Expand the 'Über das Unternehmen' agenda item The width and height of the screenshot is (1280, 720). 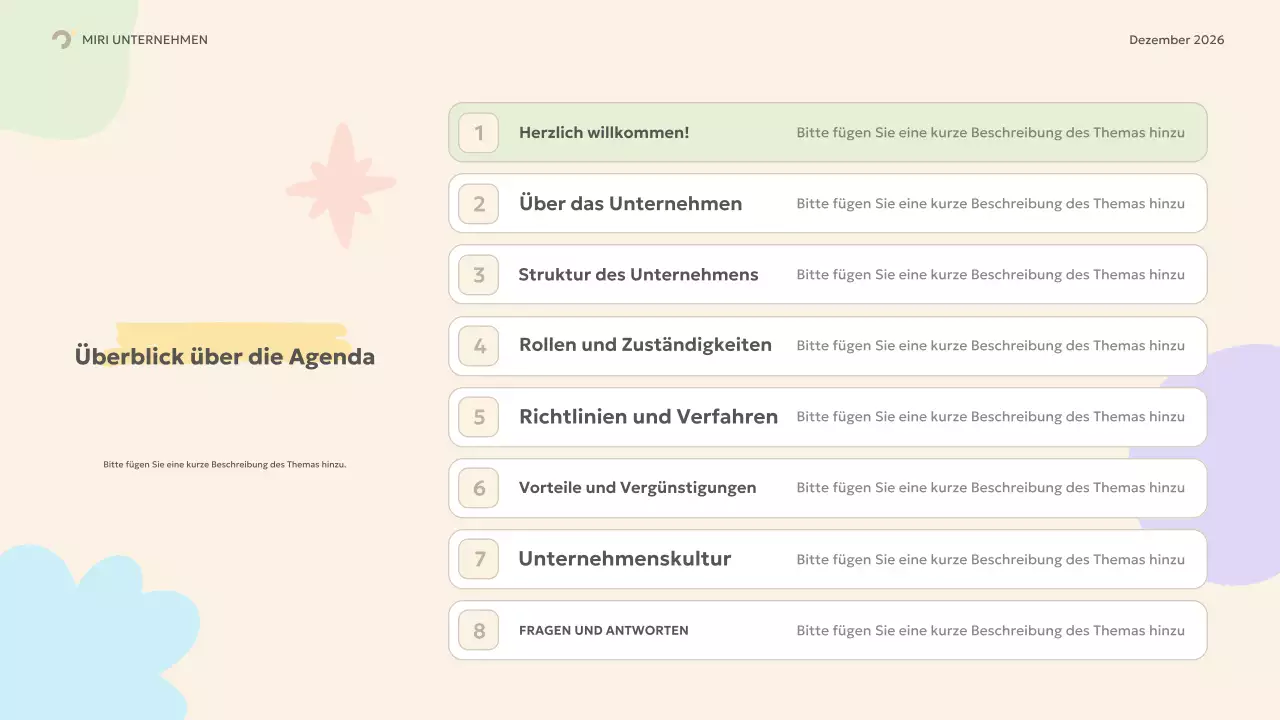(x=827, y=203)
